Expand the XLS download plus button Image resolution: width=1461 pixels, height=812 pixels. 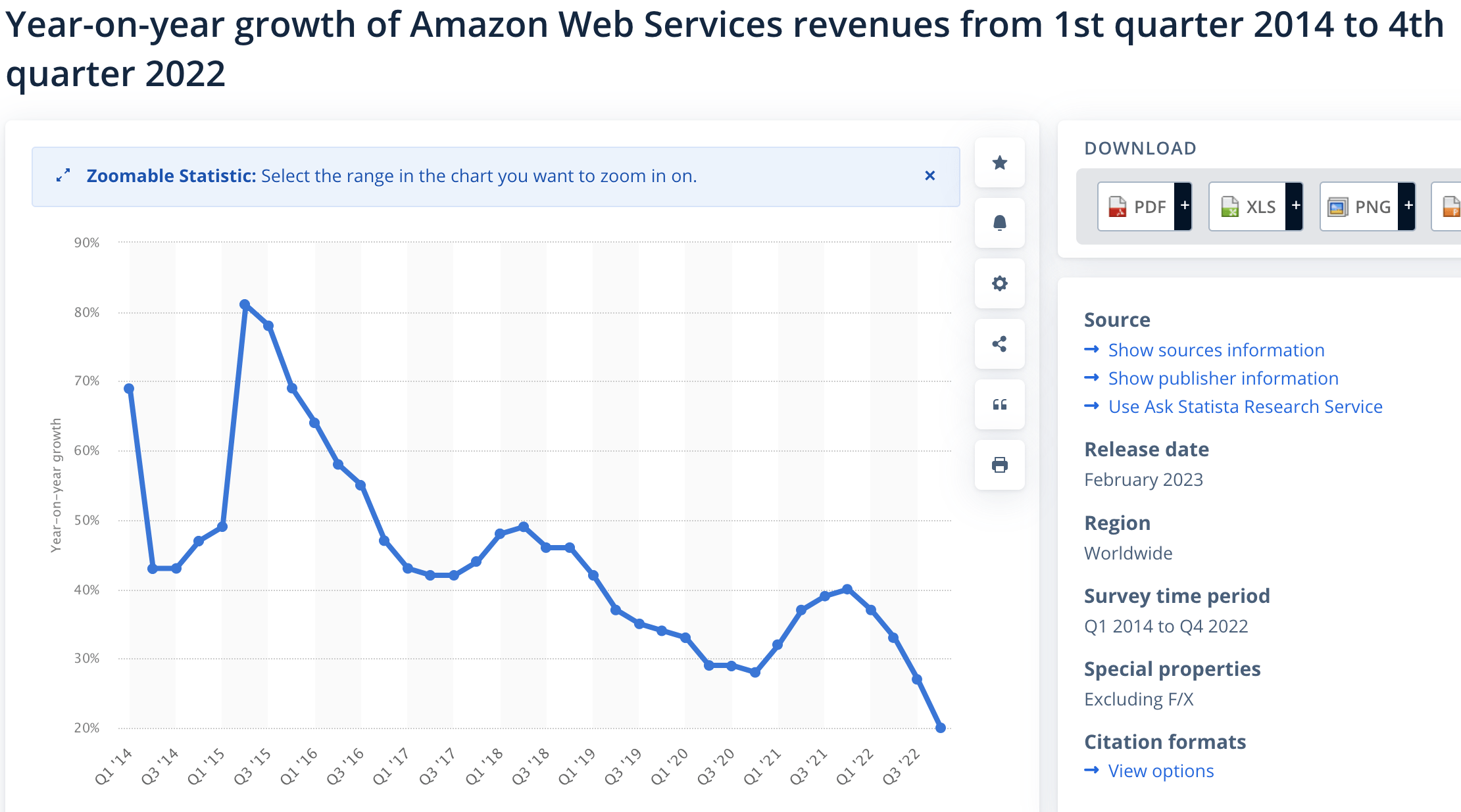(x=1295, y=206)
